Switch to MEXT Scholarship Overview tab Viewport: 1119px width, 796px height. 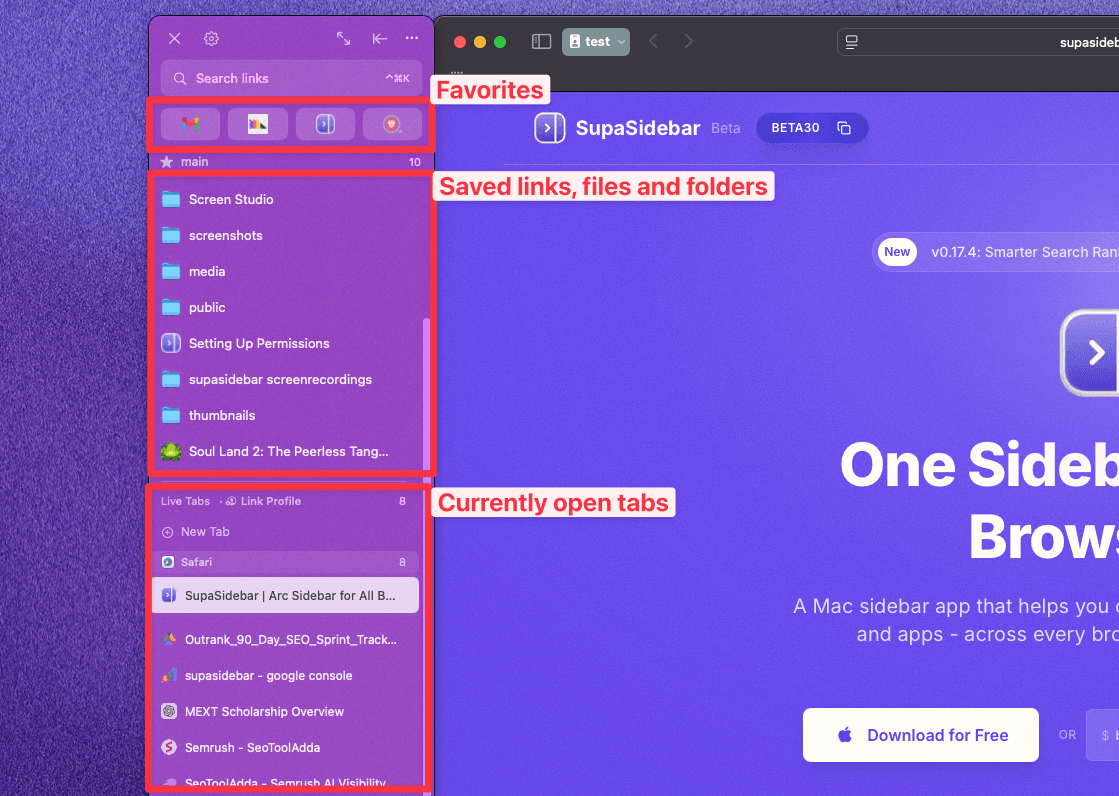click(x=285, y=712)
